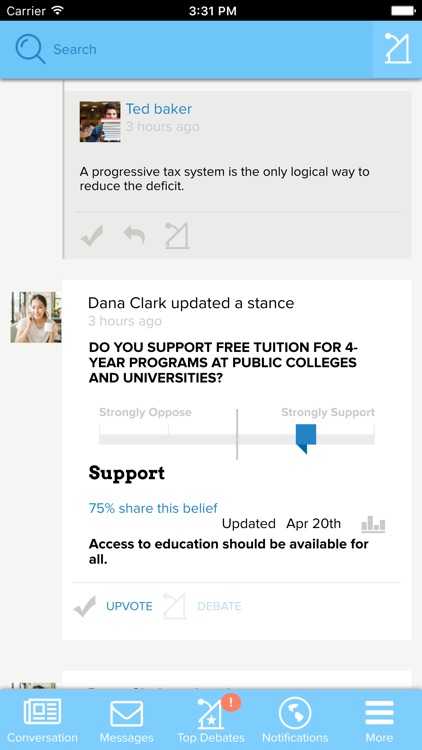Open the More menu
This screenshot has height=750, width=422.
tap(379, 720)
